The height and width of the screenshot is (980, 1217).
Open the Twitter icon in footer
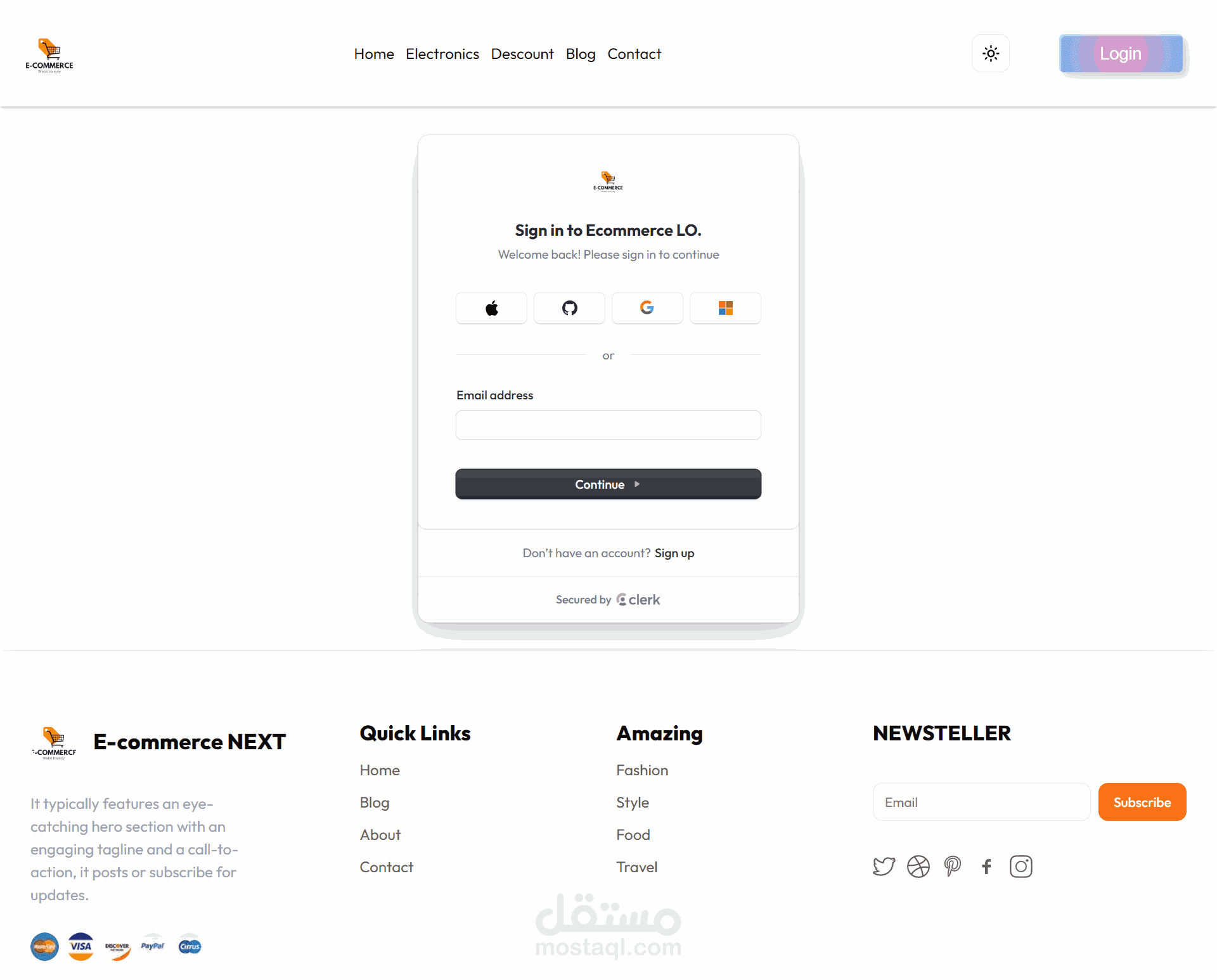click(884, 867)
